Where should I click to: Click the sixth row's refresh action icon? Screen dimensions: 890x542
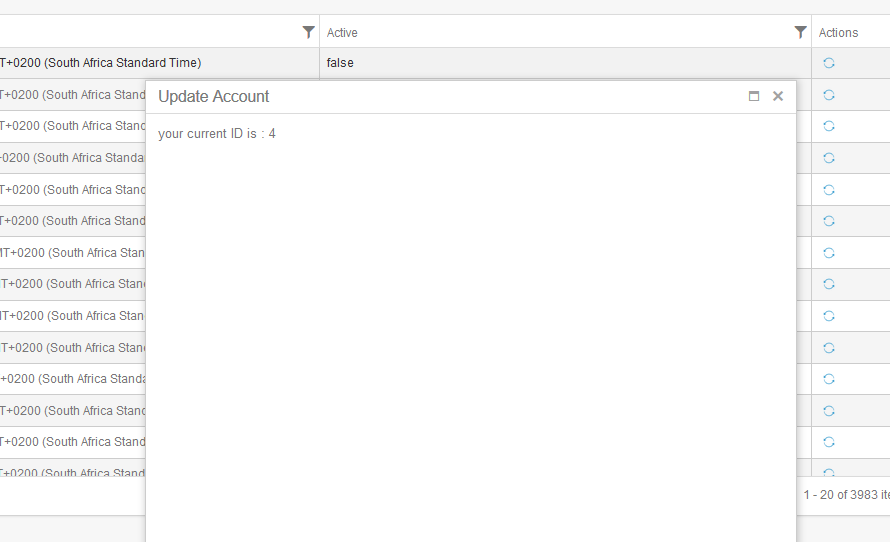click(x=829, y=221)
